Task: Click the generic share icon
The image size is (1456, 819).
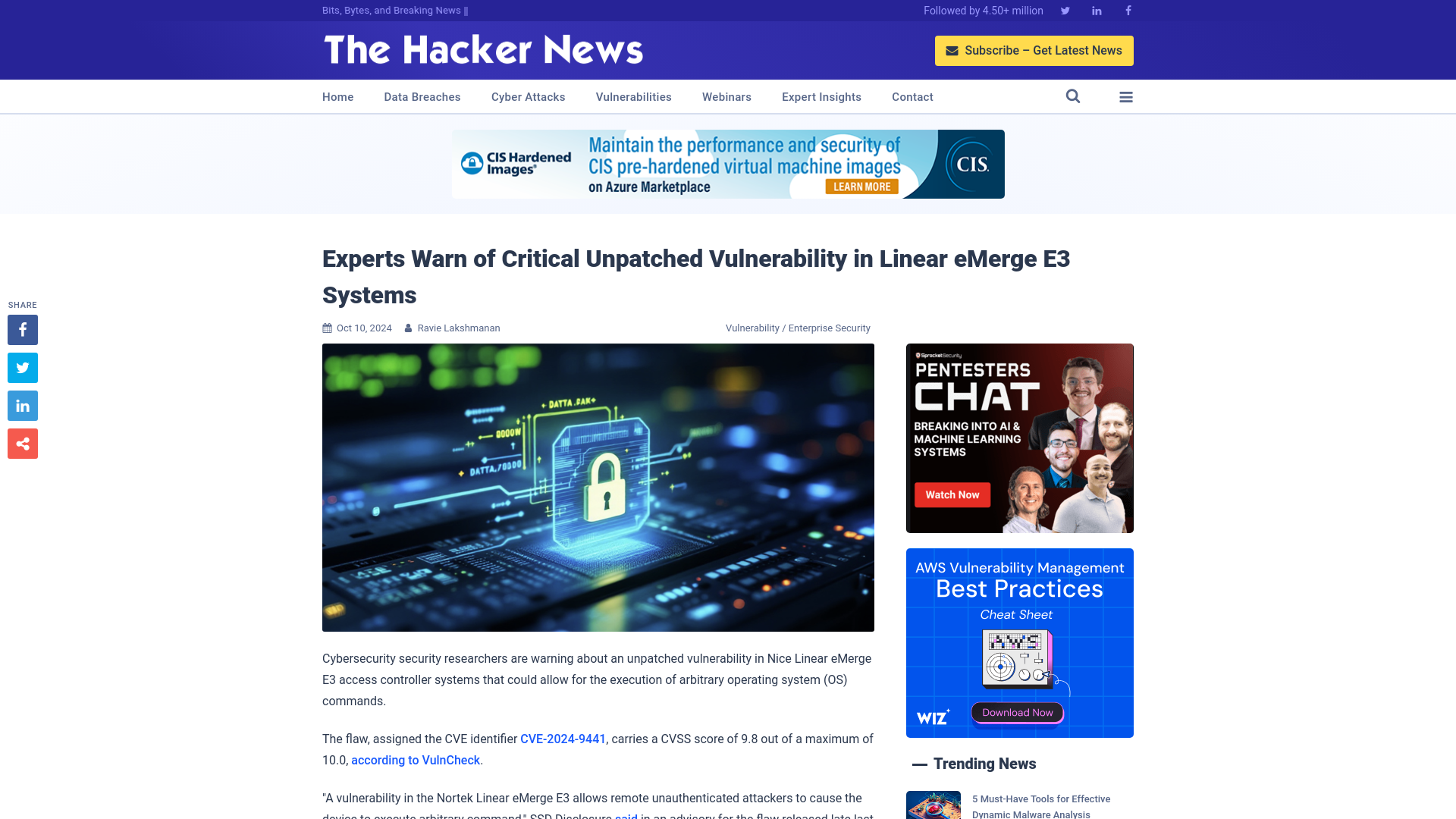Action: [22, 443]
